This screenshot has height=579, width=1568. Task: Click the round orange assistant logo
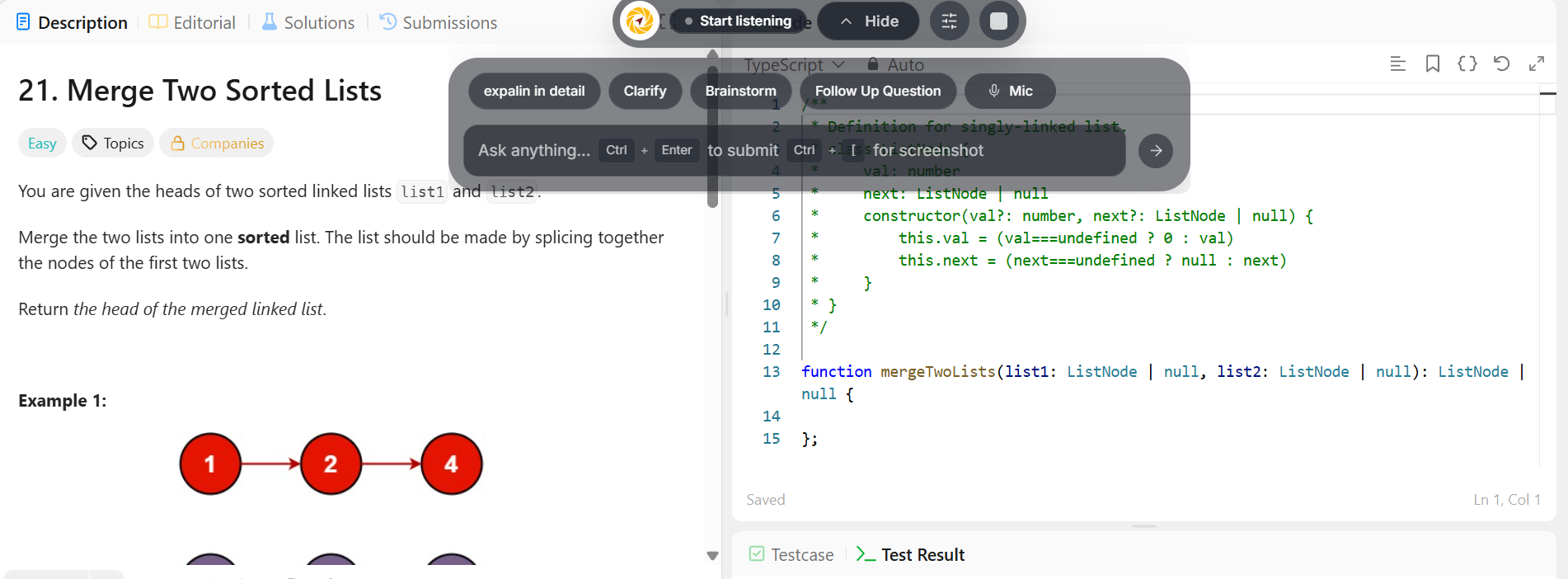640,21
